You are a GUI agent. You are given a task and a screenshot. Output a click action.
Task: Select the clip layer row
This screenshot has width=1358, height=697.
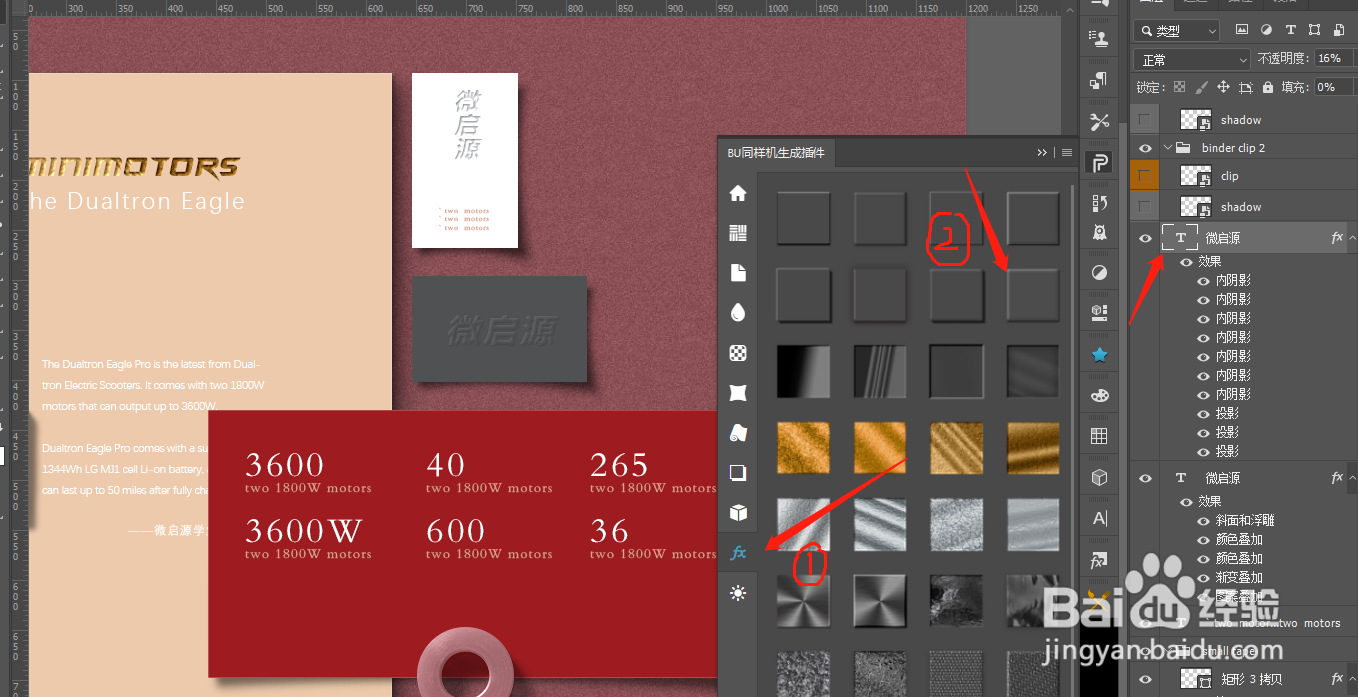coord(1245,176)
